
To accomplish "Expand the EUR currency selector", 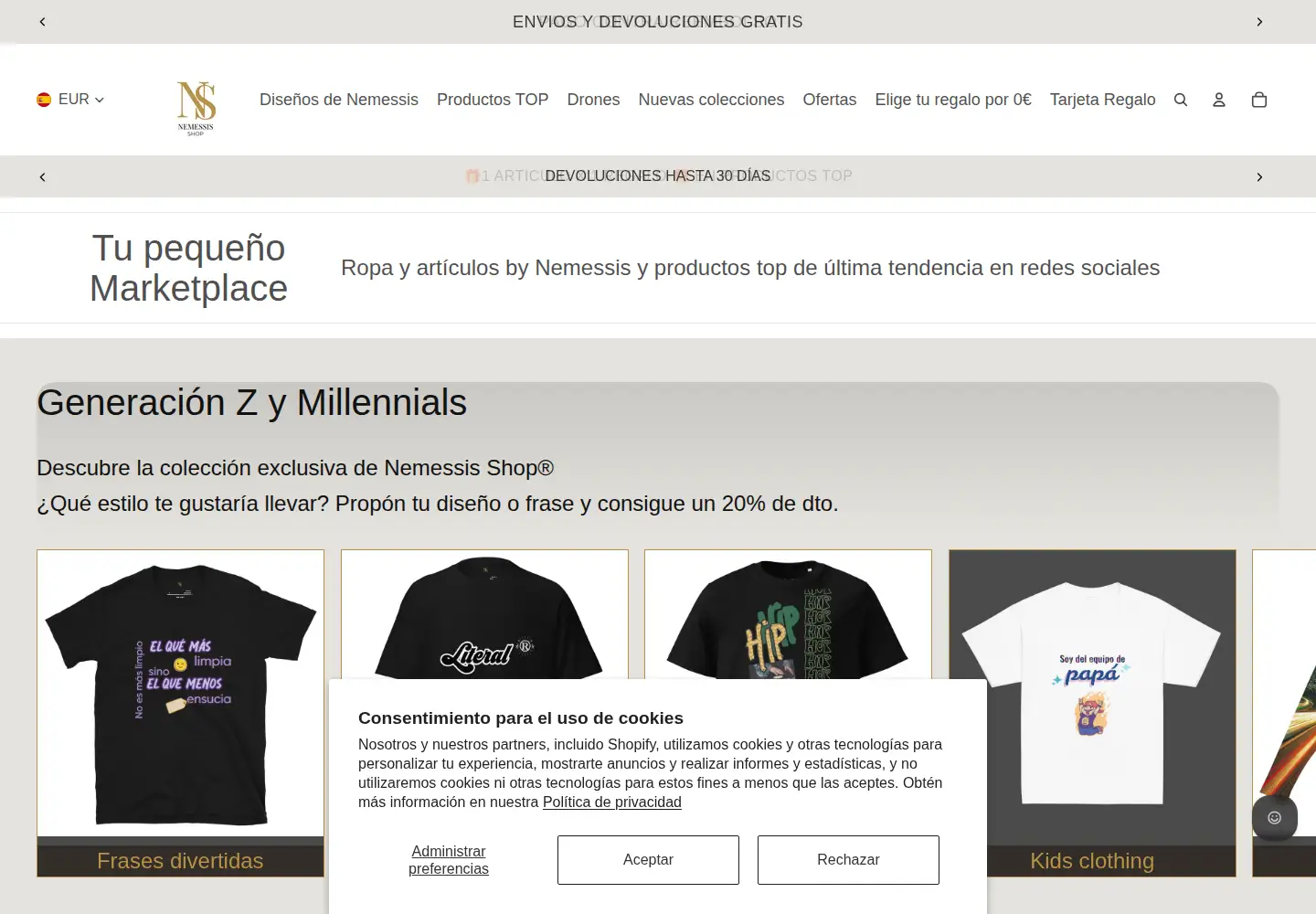I will pyautogui.click(x=71, y=100).
